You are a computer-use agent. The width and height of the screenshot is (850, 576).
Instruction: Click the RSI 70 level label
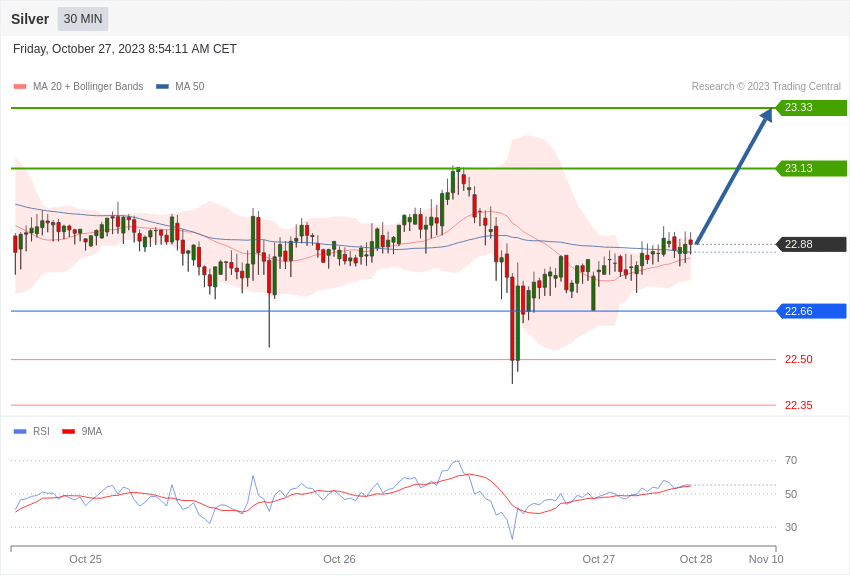[x=791, y=461]
